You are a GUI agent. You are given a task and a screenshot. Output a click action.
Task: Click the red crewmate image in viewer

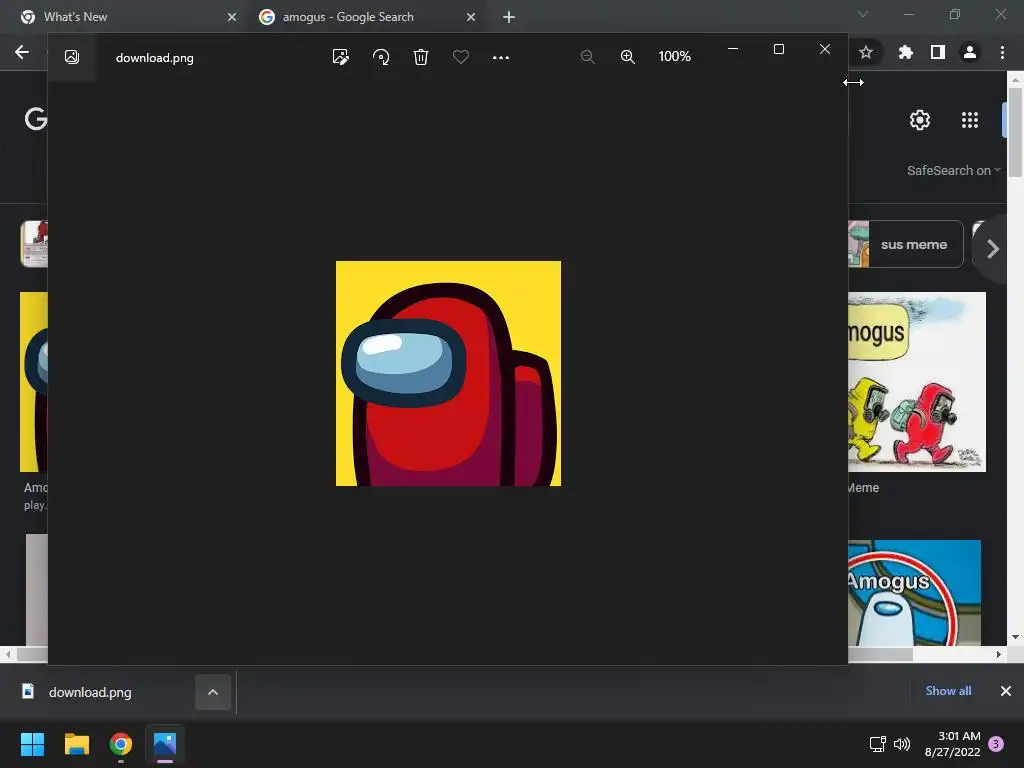pyautogui.click(x=448, y=374)
